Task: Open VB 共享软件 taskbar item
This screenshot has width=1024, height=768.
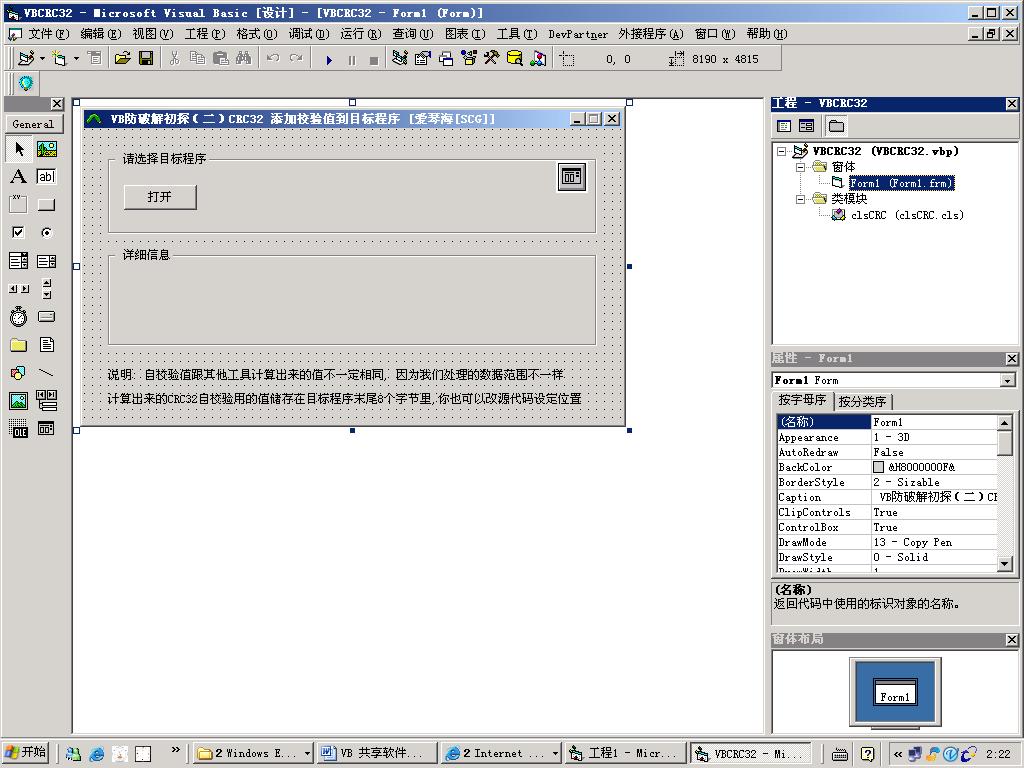Action: point(377,754)
